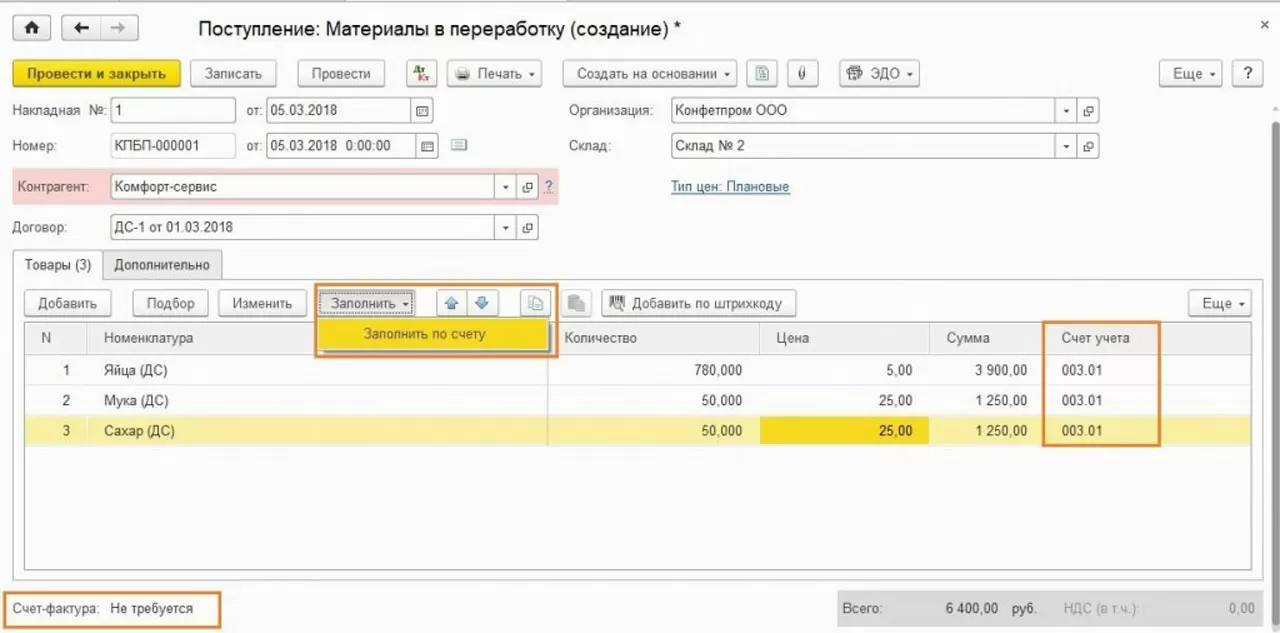Expand the Договор dropdown list
The height and width of the screenshot is (633, 1280).
506,227
